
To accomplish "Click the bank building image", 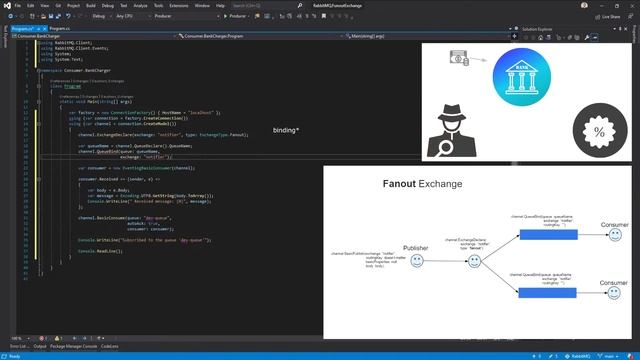I will click(522, 77).
